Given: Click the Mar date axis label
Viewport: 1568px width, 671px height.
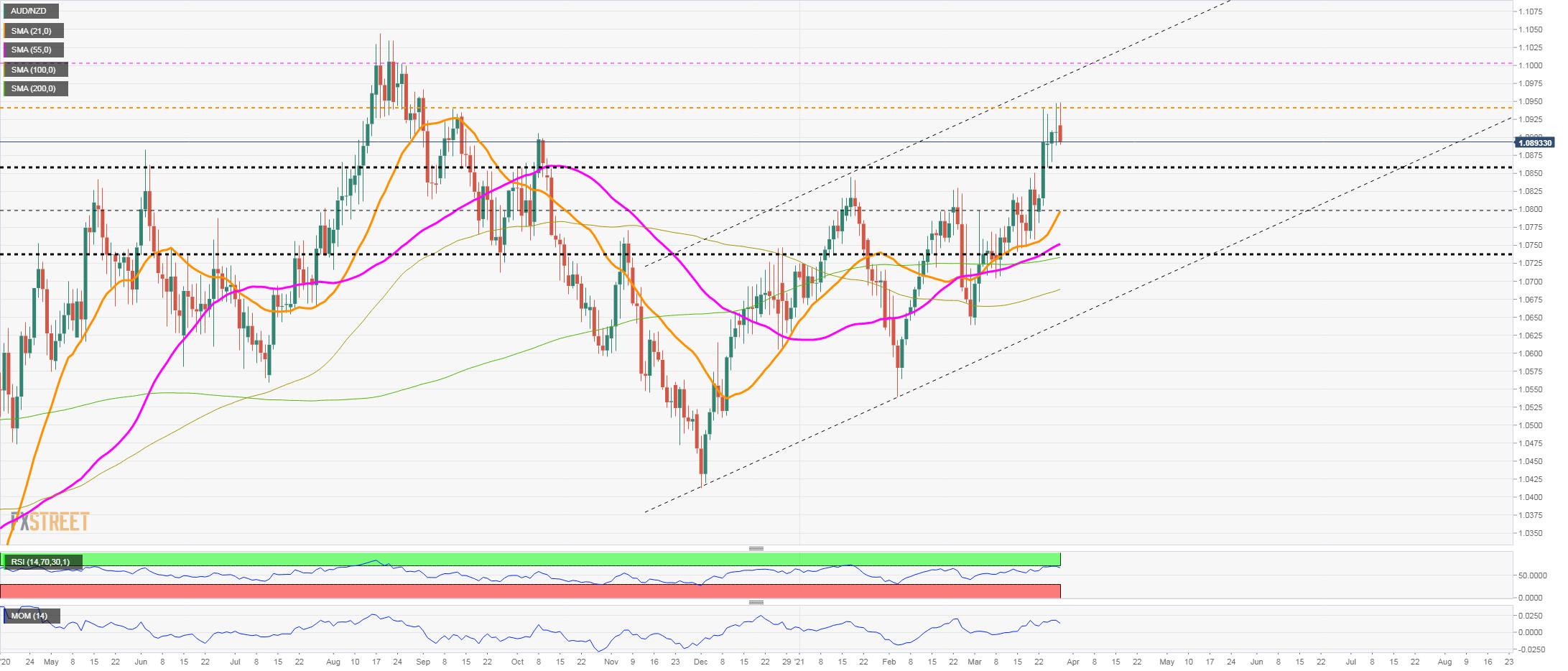Looking at the screenshot, I should point(975,662).
